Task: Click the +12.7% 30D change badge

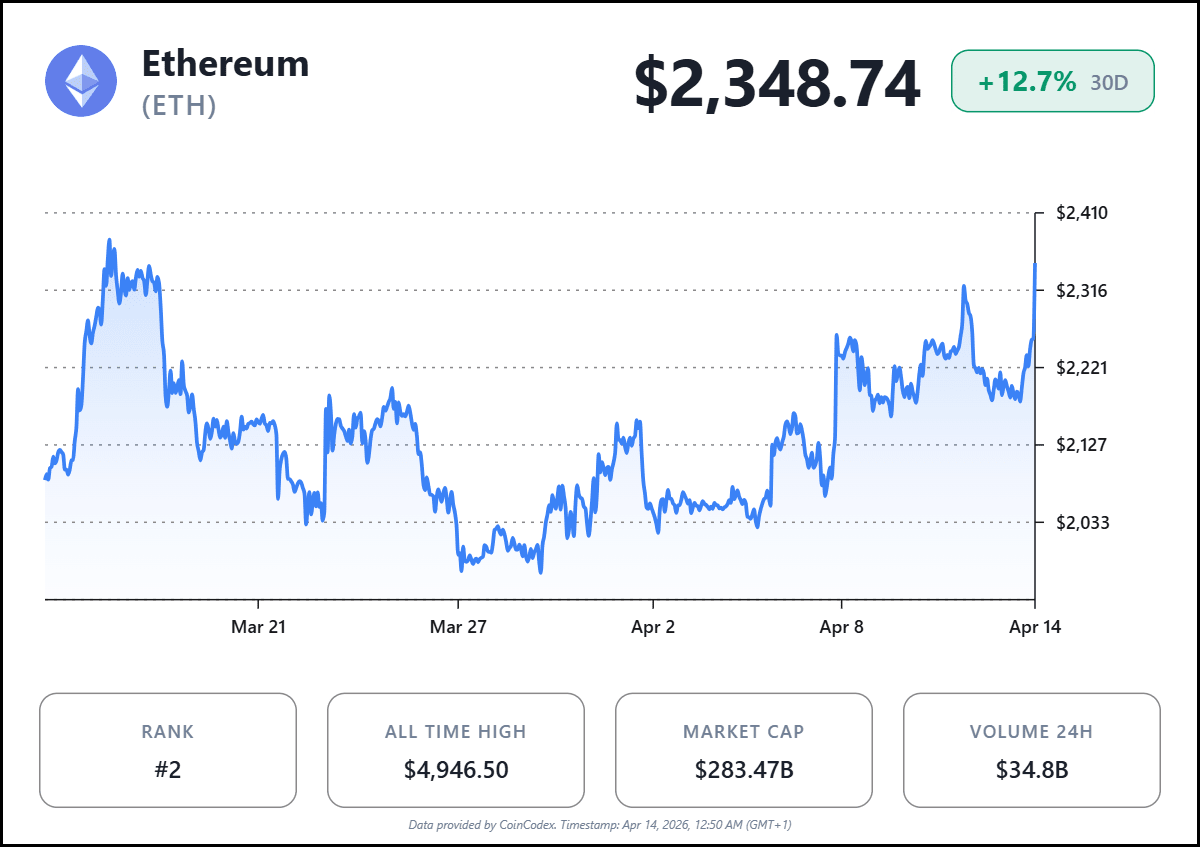Action: coord(1052,81)
